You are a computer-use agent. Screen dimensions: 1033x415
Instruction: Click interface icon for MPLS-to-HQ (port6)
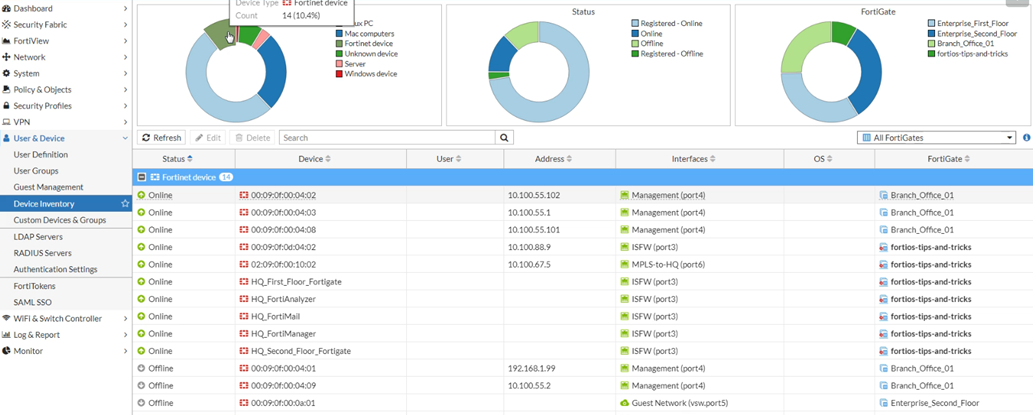click(625, 264)
